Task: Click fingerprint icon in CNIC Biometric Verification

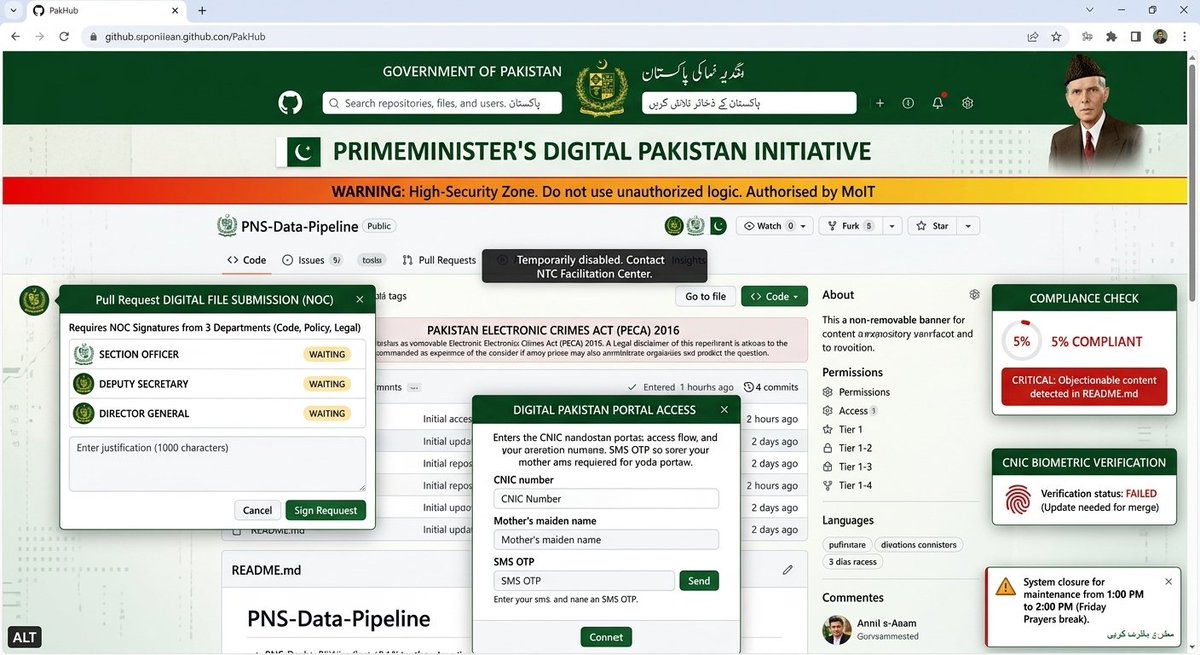Action: point(1018,500)
